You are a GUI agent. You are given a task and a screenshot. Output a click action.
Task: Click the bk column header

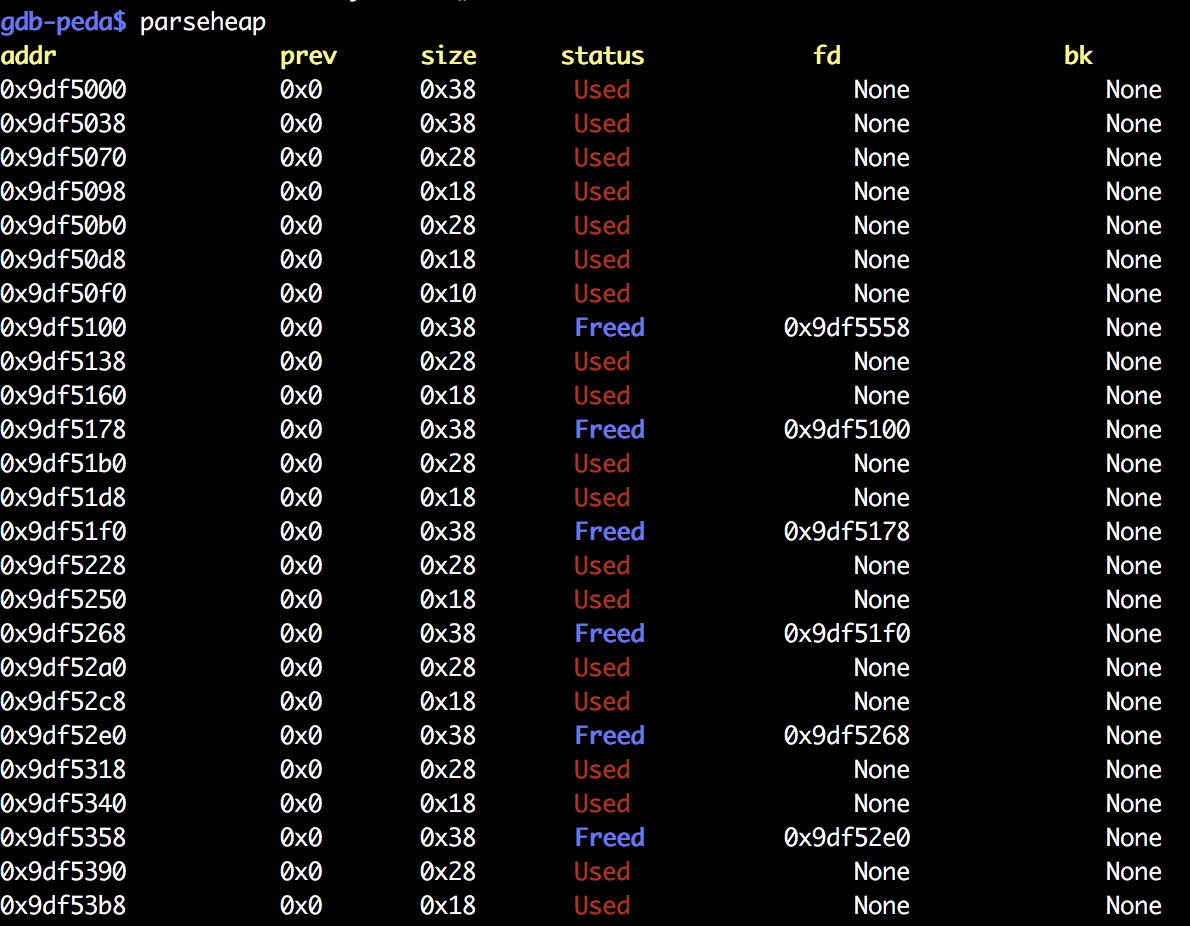pos(1078,55)
